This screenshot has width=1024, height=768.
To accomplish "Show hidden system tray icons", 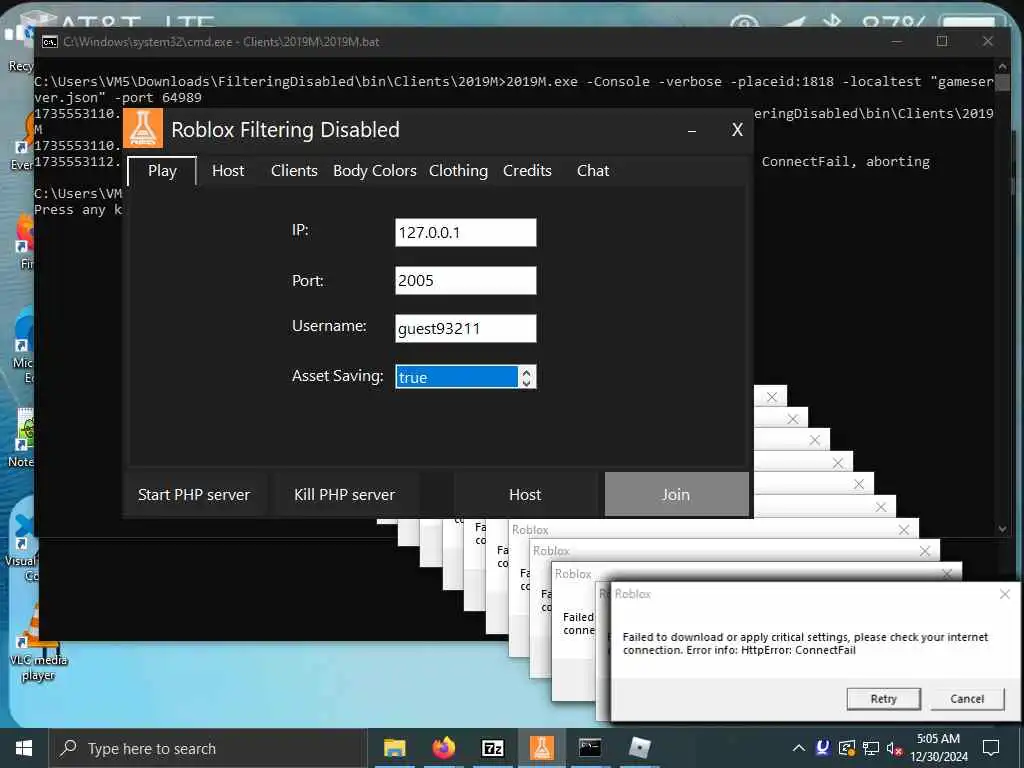I will pos(798,748).
